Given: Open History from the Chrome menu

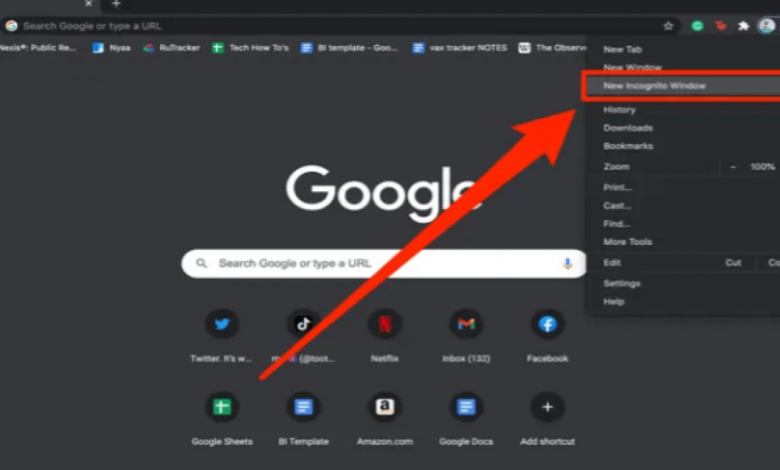Looking at the screenshot, I should click(x=619, y=110).
